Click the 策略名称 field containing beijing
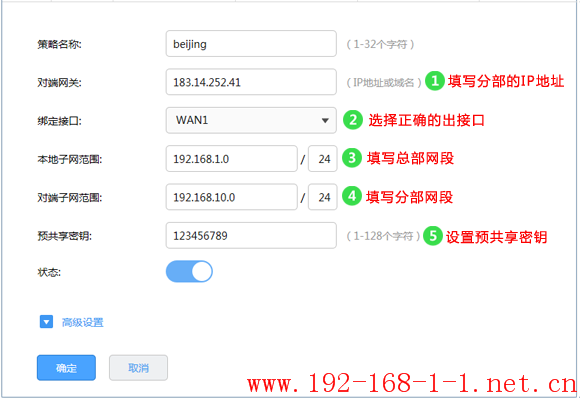Image resolution: width=580 pixels, height=399 pixels. pyautogui.click(x=251, y=44)
